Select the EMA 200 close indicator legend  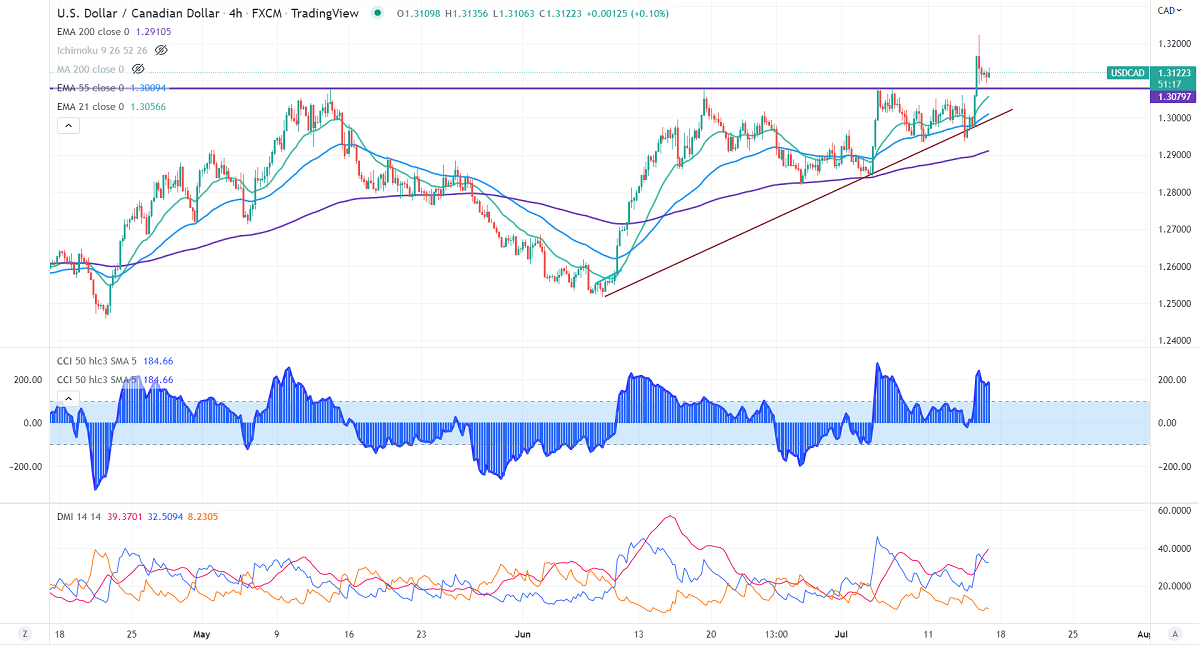pos(114,32)
